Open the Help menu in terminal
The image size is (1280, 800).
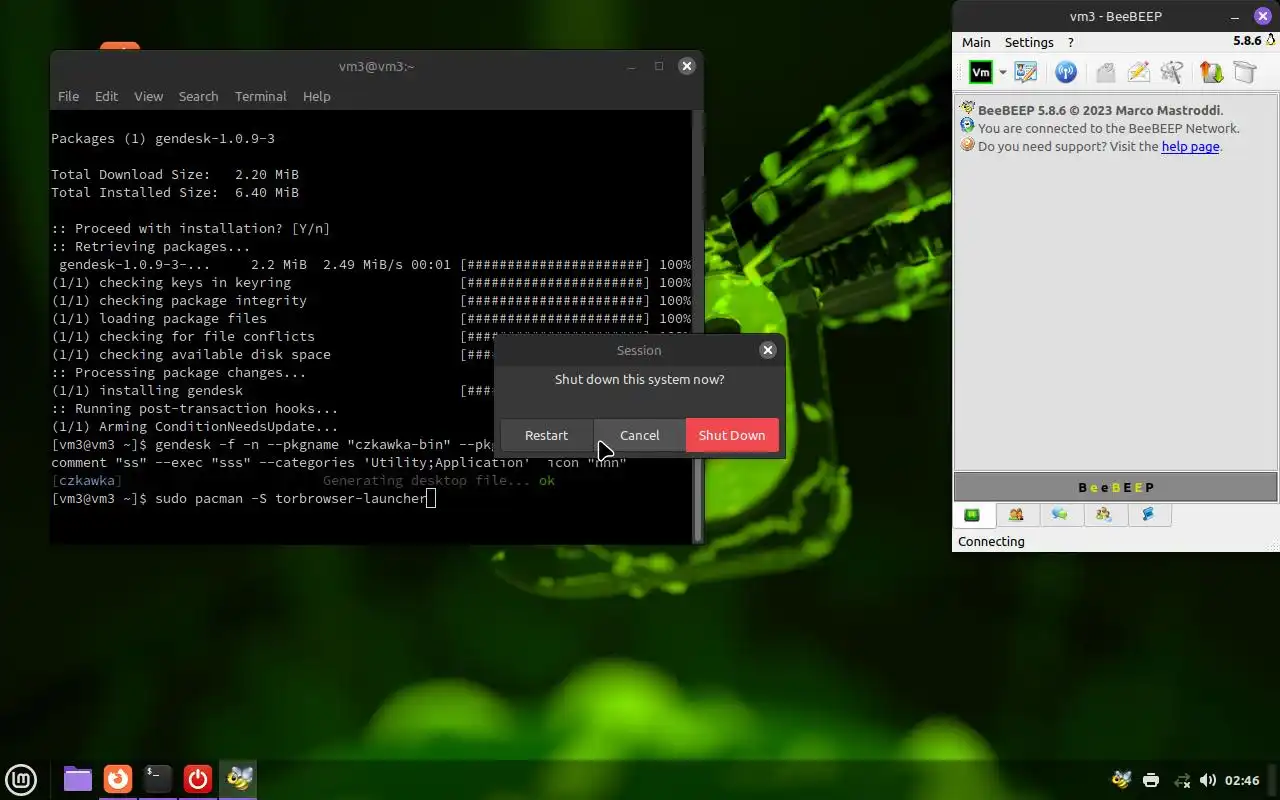coord(316,96)
